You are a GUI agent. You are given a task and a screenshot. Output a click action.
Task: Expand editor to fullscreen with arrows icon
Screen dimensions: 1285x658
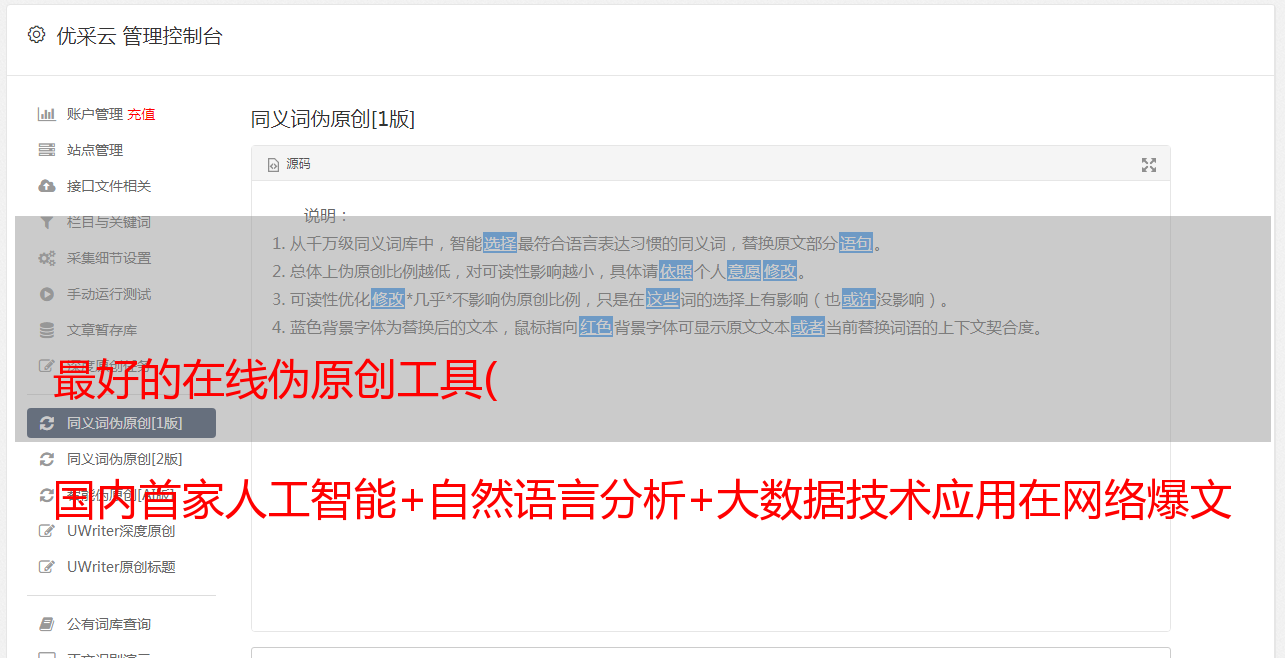(1149, 165)
